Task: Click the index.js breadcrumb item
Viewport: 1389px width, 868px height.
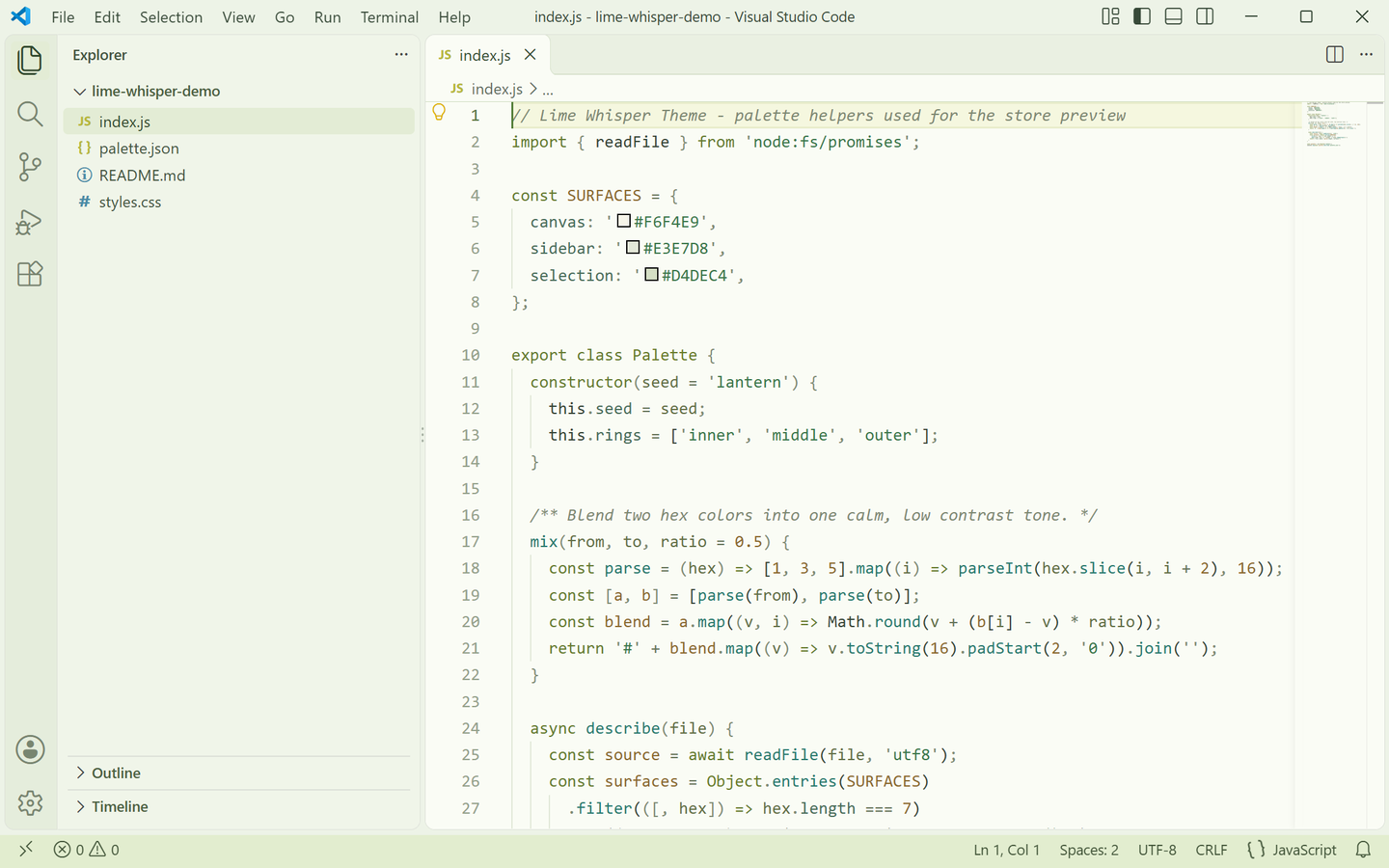Action: tap(487, 90)
